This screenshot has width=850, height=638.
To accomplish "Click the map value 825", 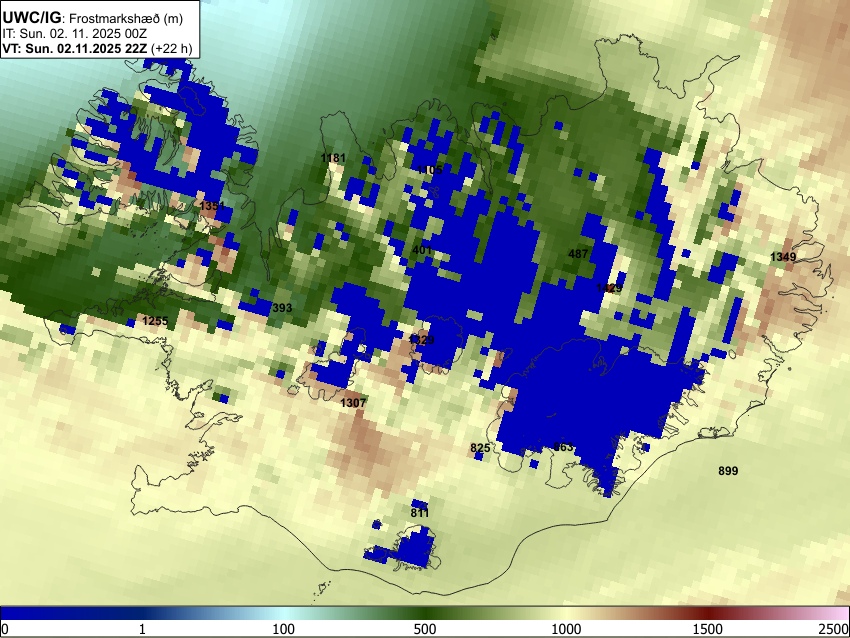I will (x=480, y=448).
